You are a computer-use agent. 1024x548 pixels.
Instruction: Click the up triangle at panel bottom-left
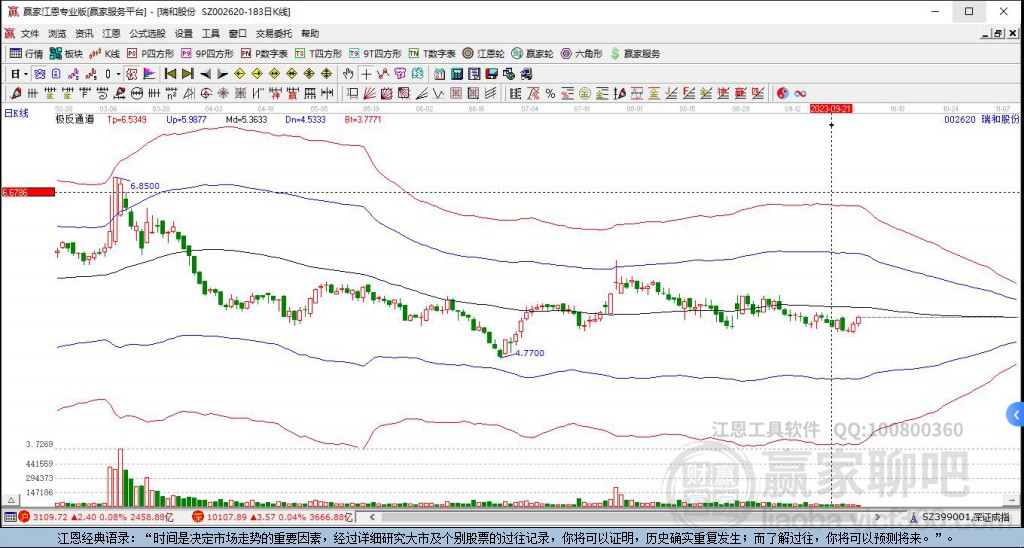10,500
